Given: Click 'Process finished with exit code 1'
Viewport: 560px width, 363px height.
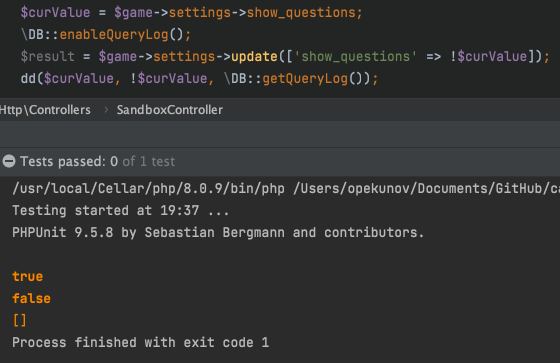Looking at the screenshot, I should [x=140, y=342].
